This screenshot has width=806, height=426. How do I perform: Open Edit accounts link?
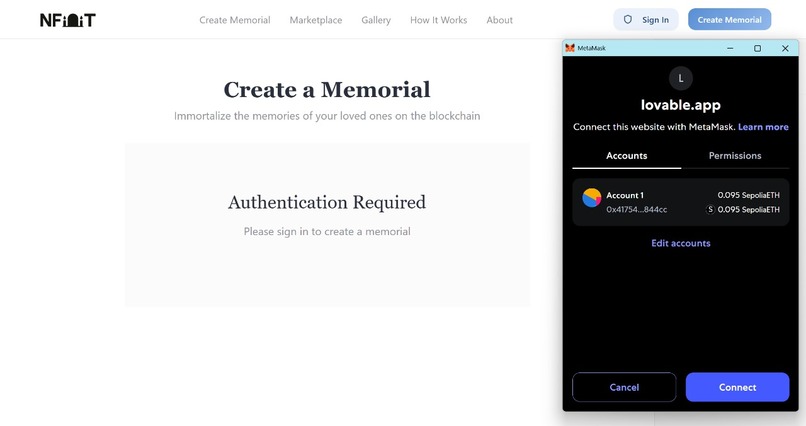pos(681,243)
